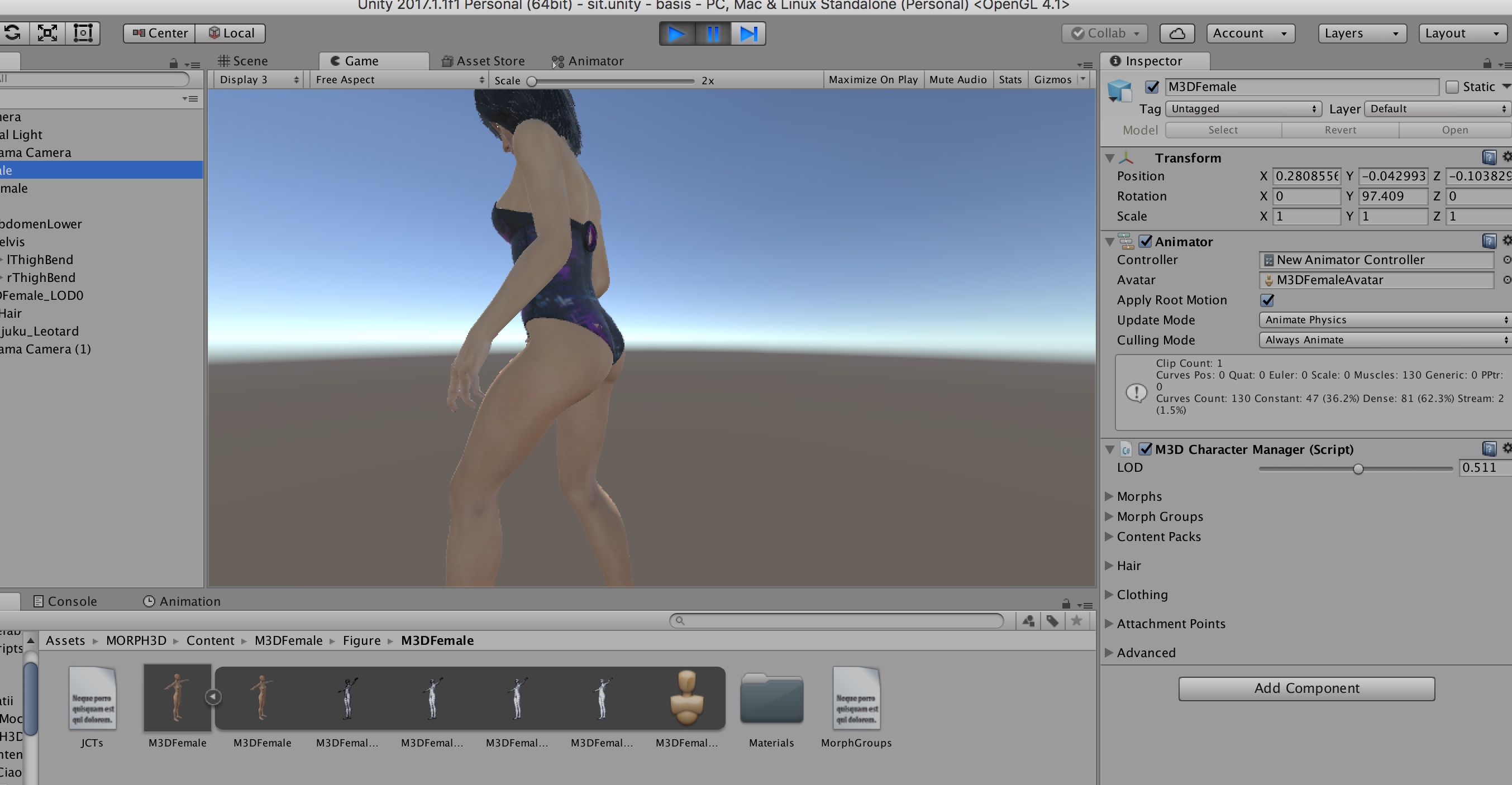Toggle the Static checkbox

(x=1453, y=87)
